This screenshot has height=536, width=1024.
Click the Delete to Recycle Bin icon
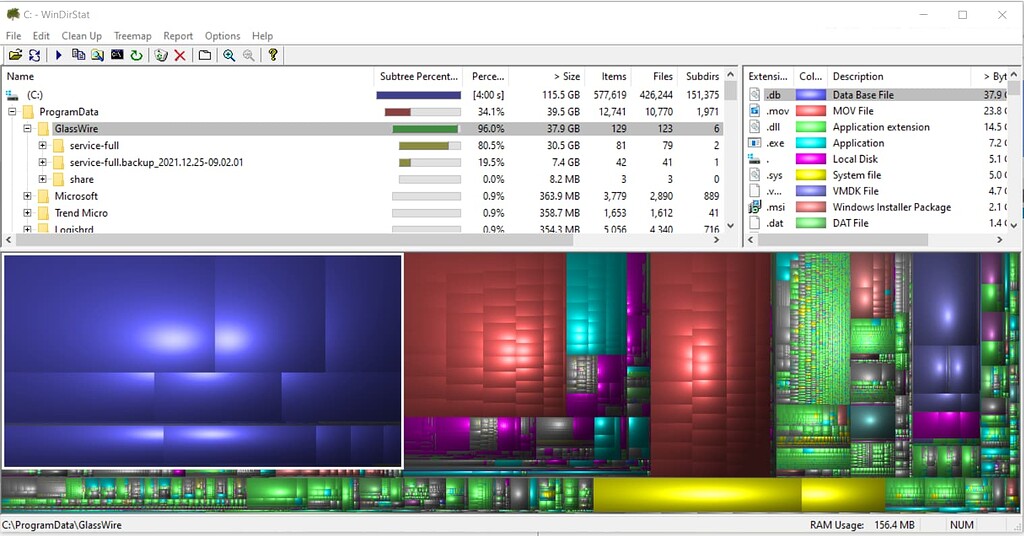pos(161,55)
